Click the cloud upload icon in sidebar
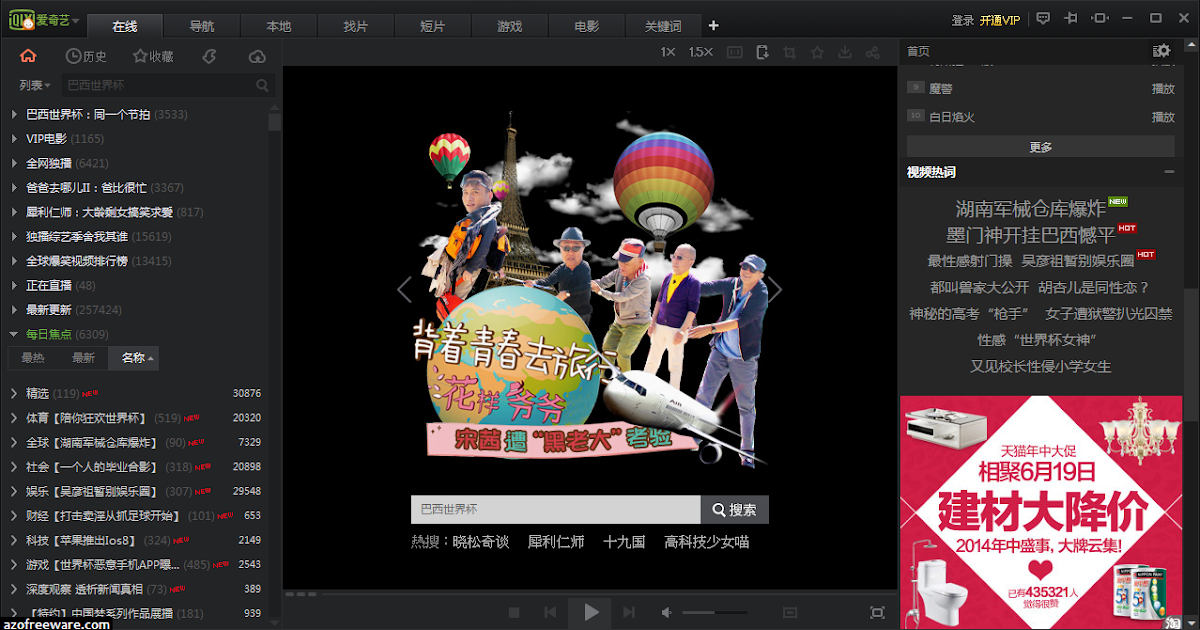This screenshot has height=630, width=1200. click(x=256, y=56)
